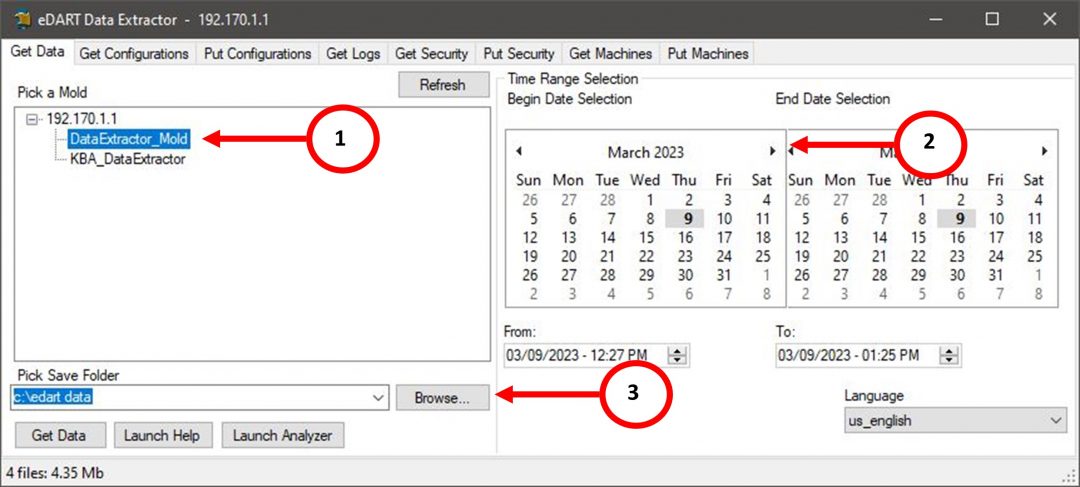This screenshot has height=487, width=1080.
Task: Go to next month in End Date calendar
Action: click(1045, 151)
